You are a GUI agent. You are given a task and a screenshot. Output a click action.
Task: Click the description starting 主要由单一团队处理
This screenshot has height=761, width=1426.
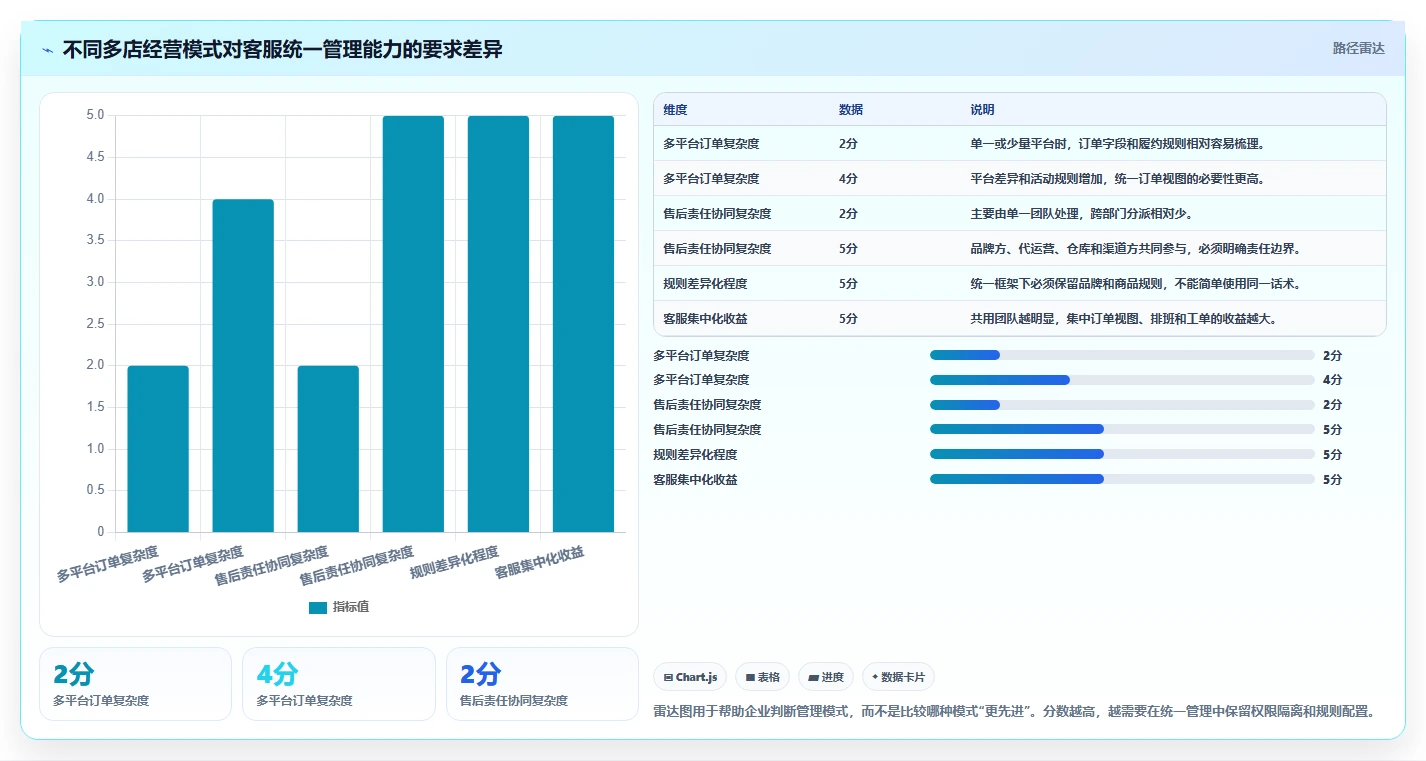(1081, 214)
